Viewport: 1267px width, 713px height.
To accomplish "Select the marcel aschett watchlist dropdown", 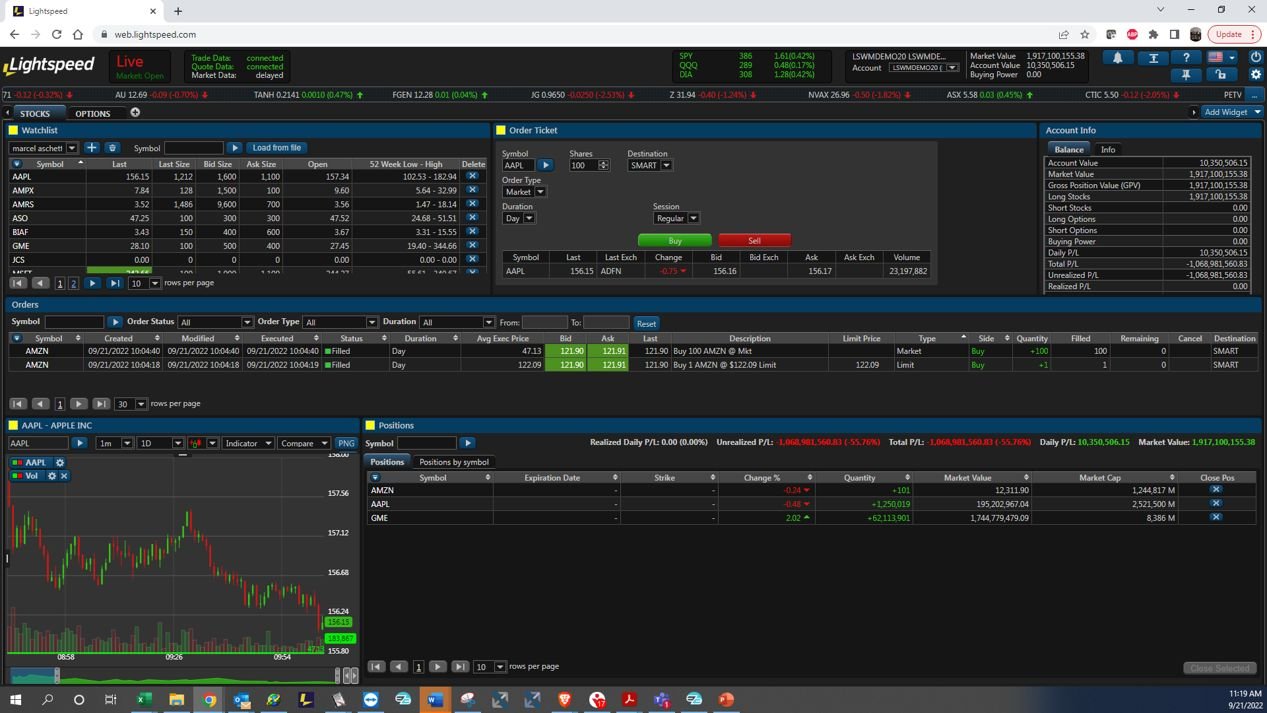I will coord(44,148).
